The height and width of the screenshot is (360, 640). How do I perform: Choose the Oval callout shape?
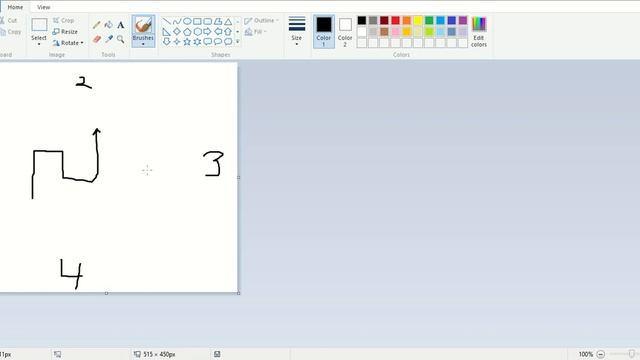coord(218,42)
